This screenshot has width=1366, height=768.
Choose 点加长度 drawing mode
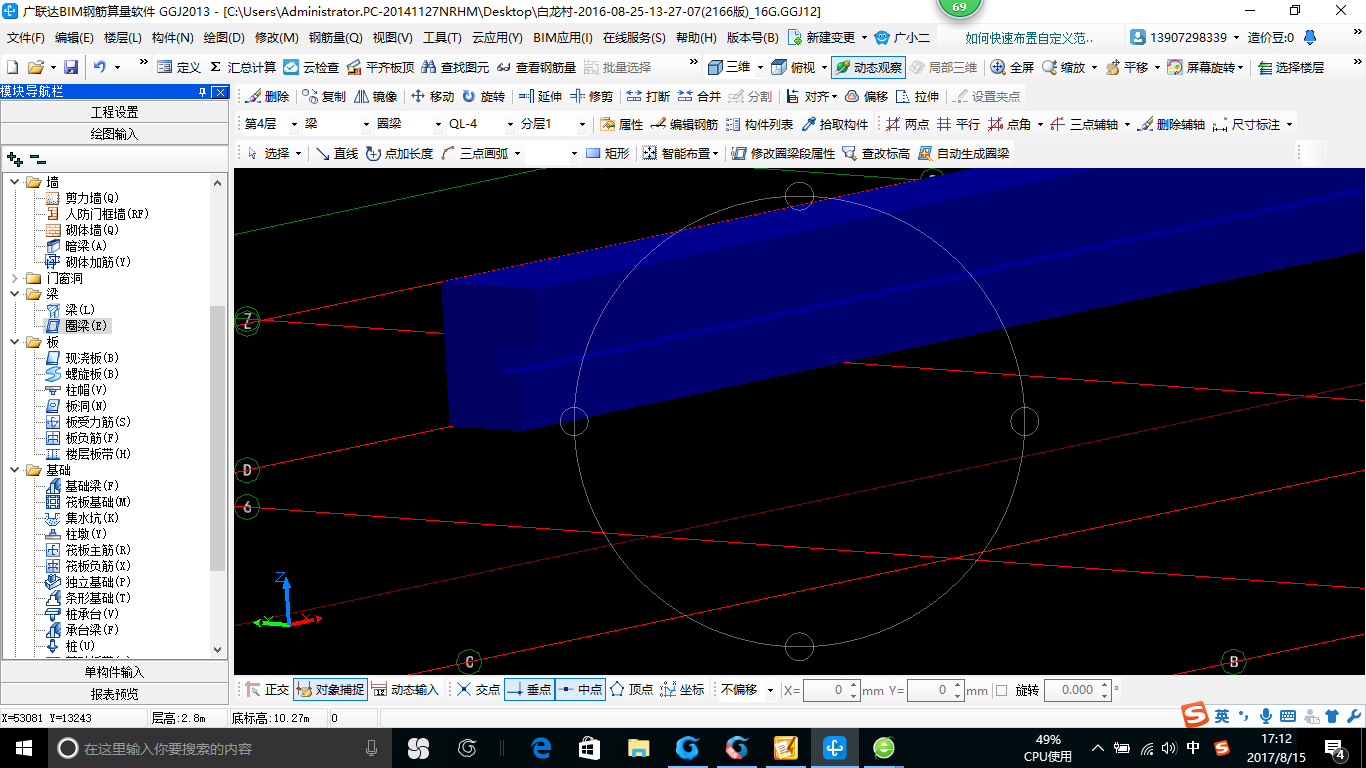[x=400, y=153]
